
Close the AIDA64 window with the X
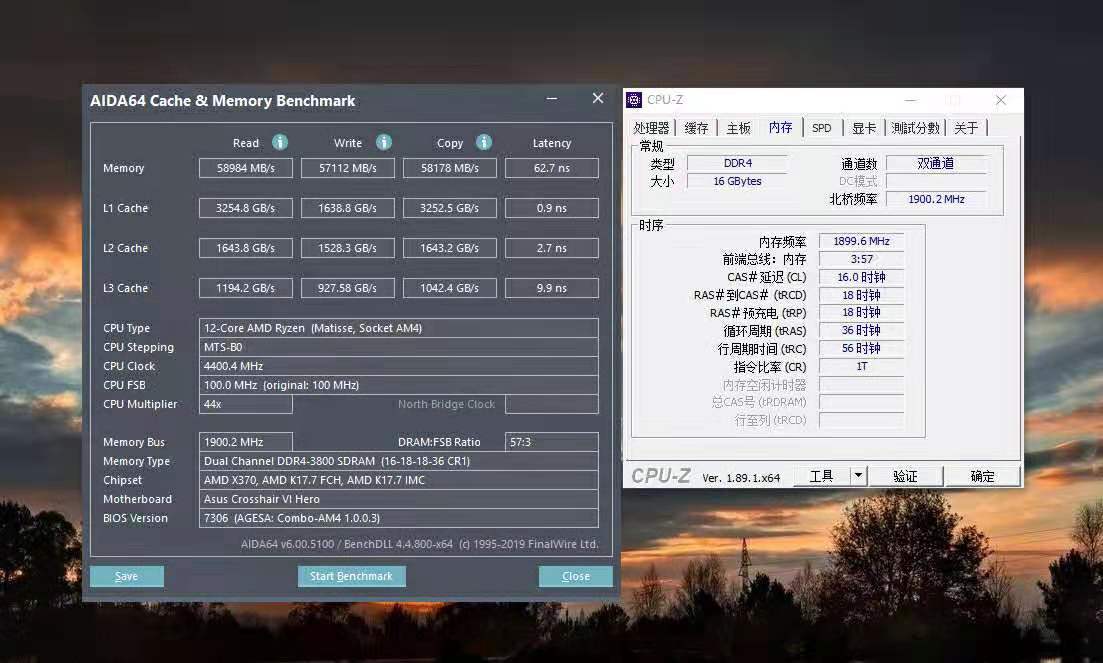(598, 98)
